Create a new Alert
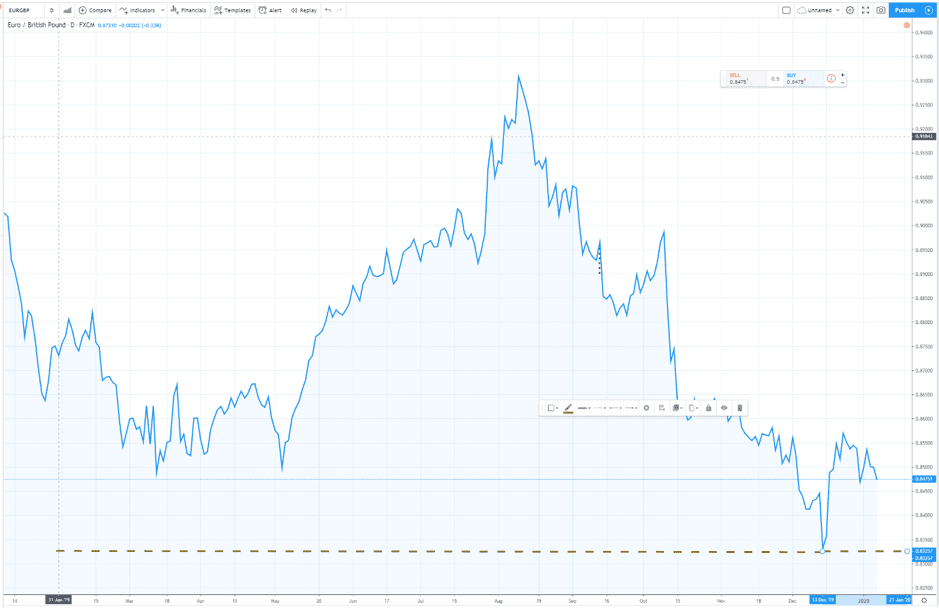 coord(270,10)
